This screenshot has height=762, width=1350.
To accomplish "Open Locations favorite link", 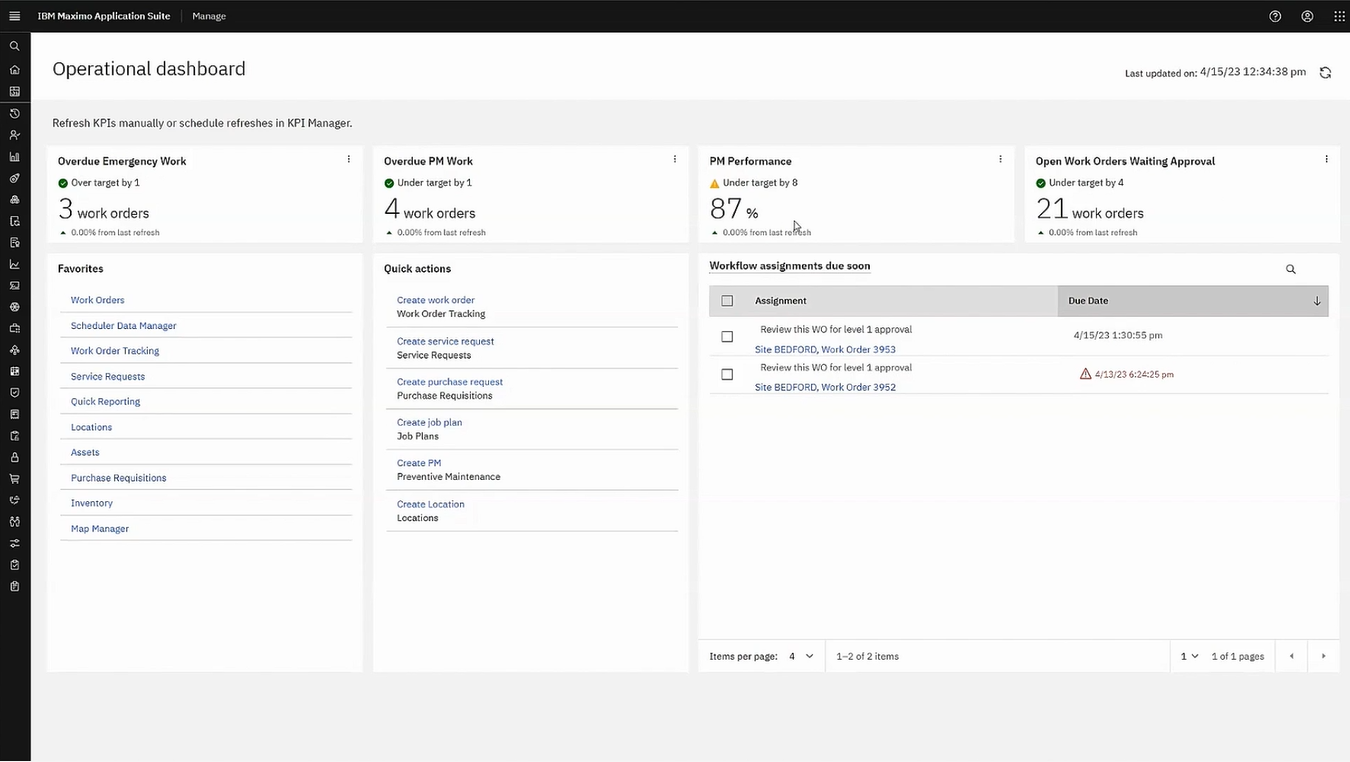I will tap(91, 427).
